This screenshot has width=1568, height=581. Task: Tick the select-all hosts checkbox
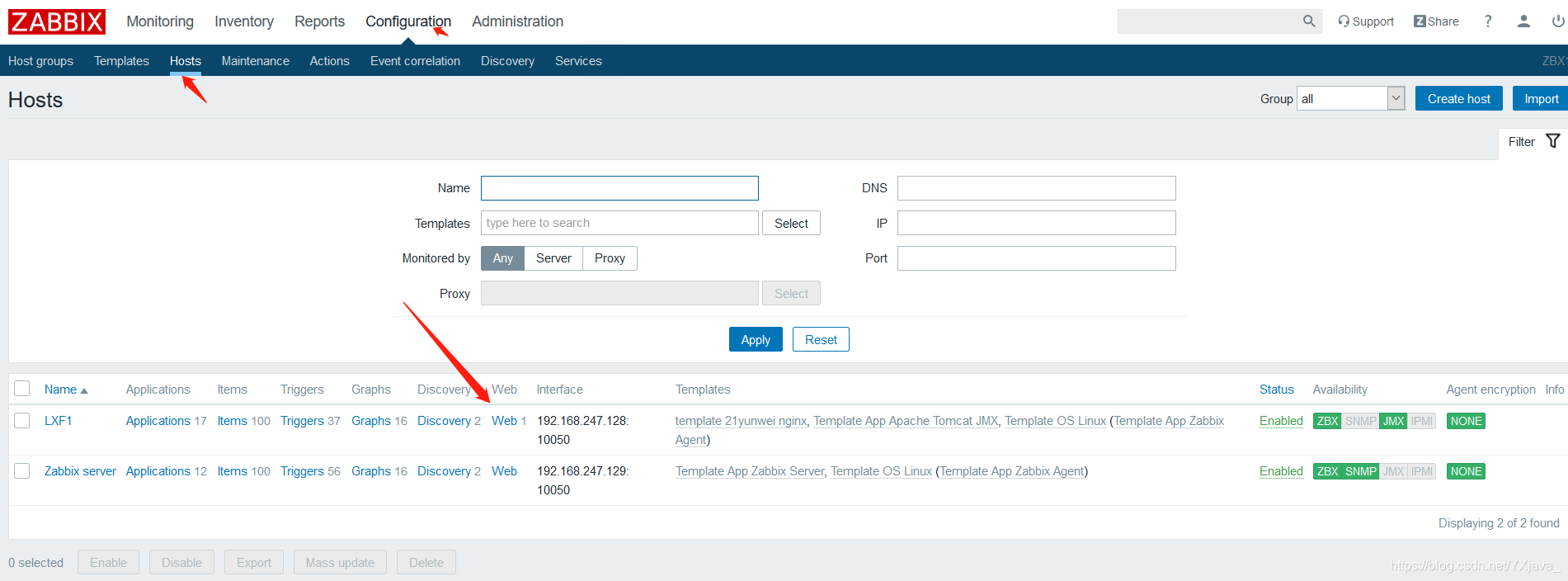pyautogui.click(x=22, y=389)
